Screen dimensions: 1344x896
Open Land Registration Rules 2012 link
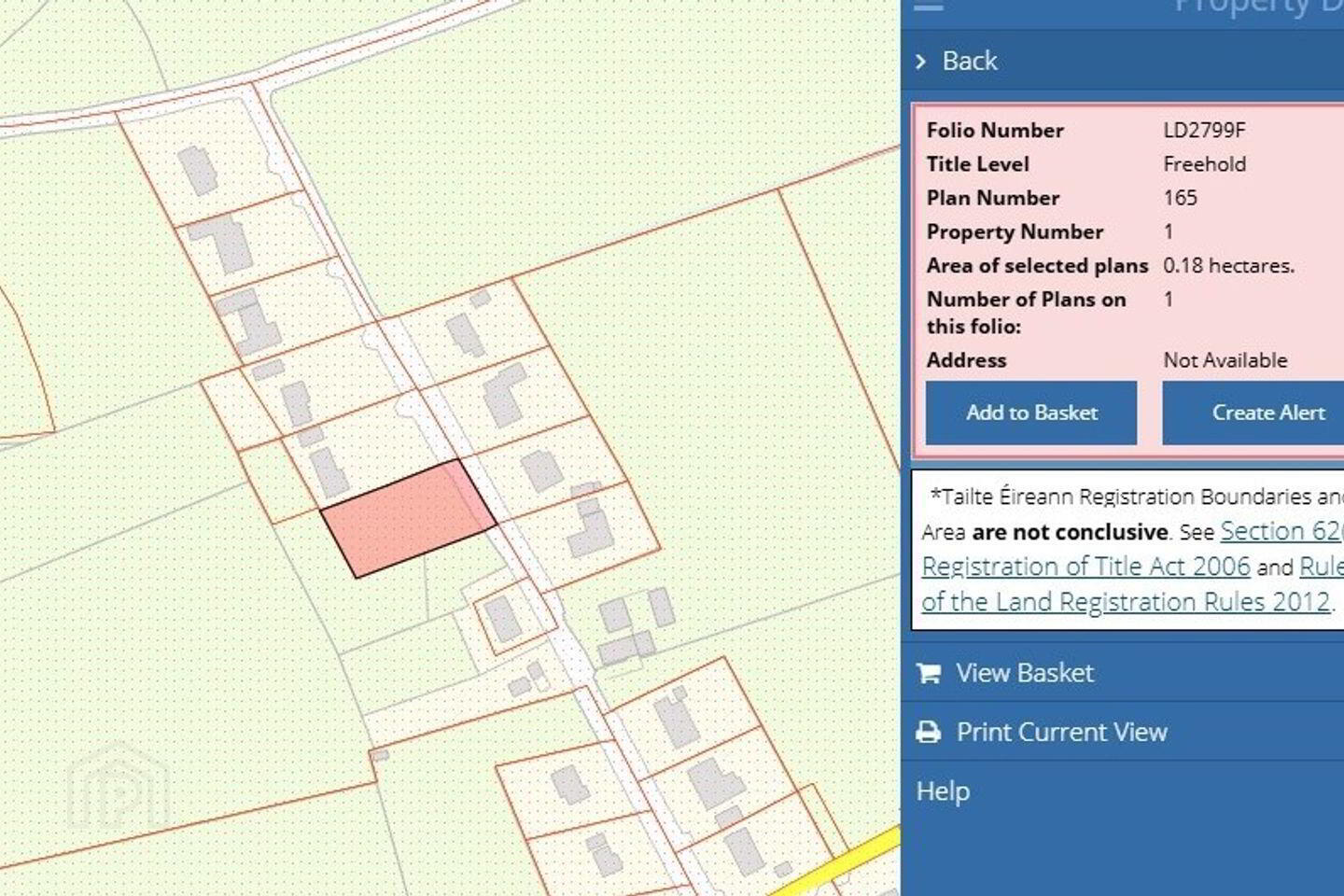point(1126,601)
